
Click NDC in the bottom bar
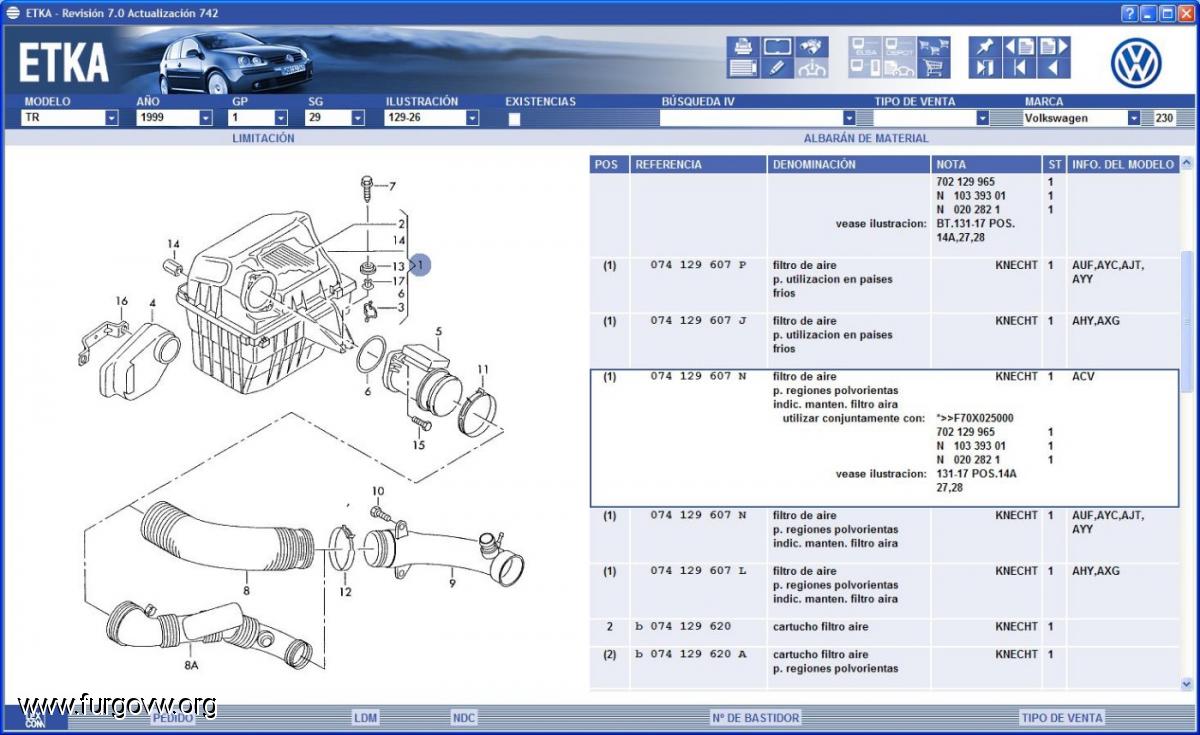pos(464,718)
